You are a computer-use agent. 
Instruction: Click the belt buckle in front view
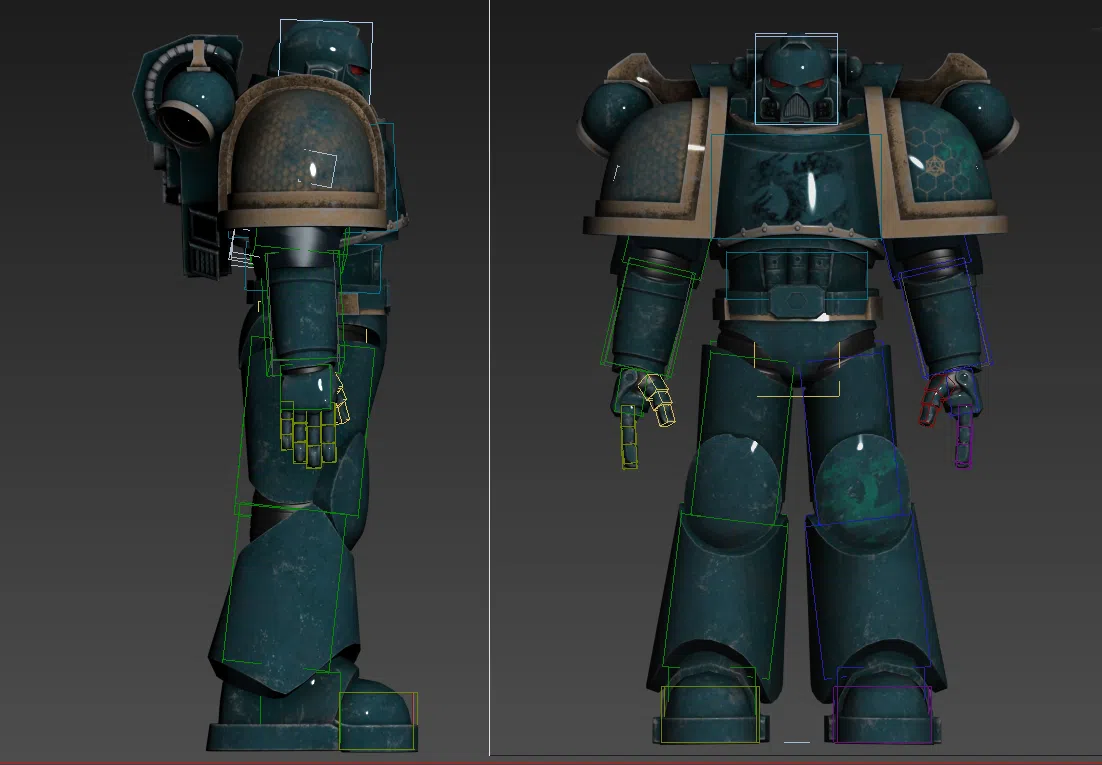point(796,301)
